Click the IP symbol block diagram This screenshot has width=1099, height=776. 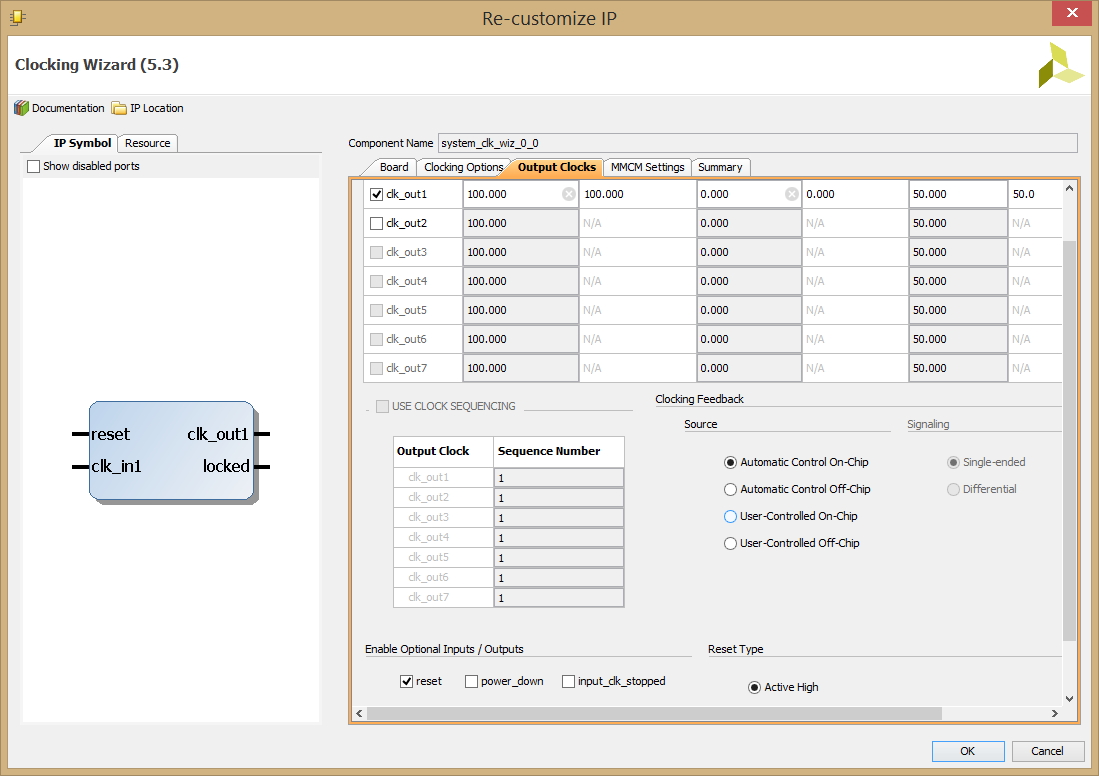tap(171, 451)
